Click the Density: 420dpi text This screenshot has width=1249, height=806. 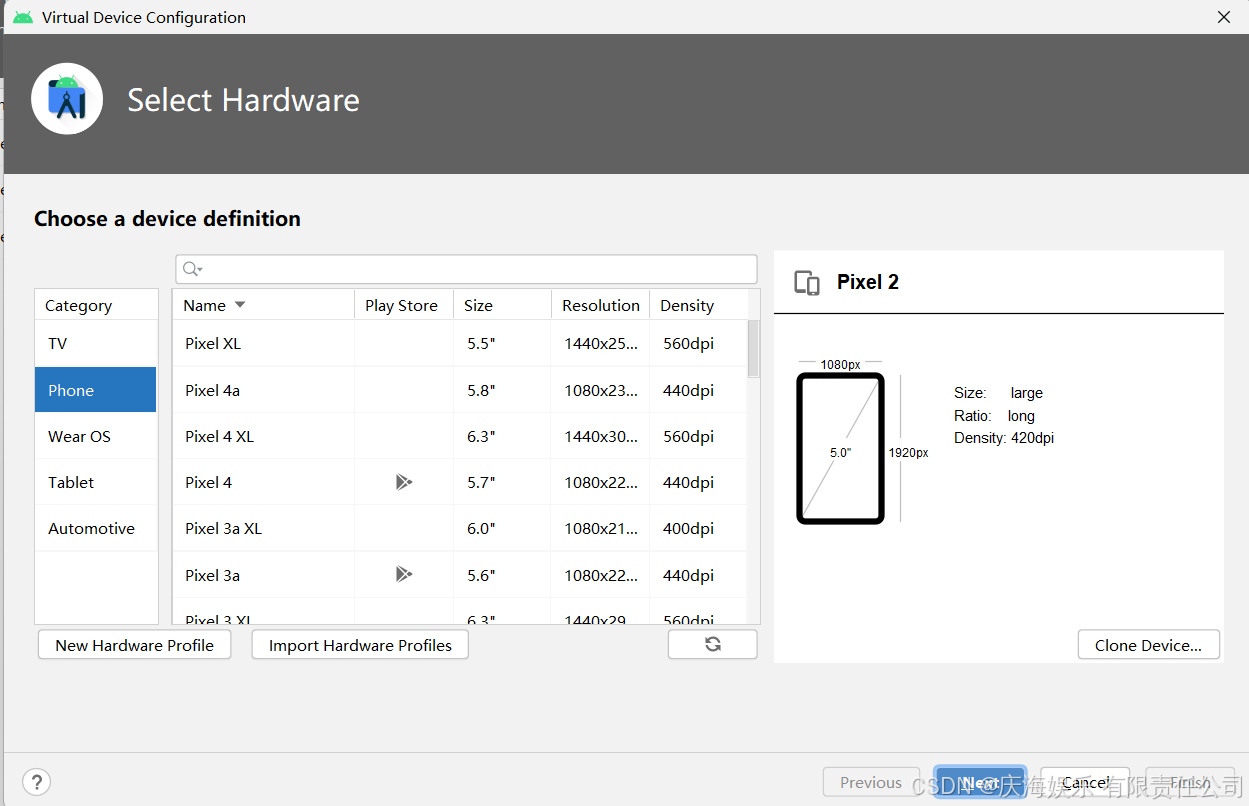(x=1004, y=438)
